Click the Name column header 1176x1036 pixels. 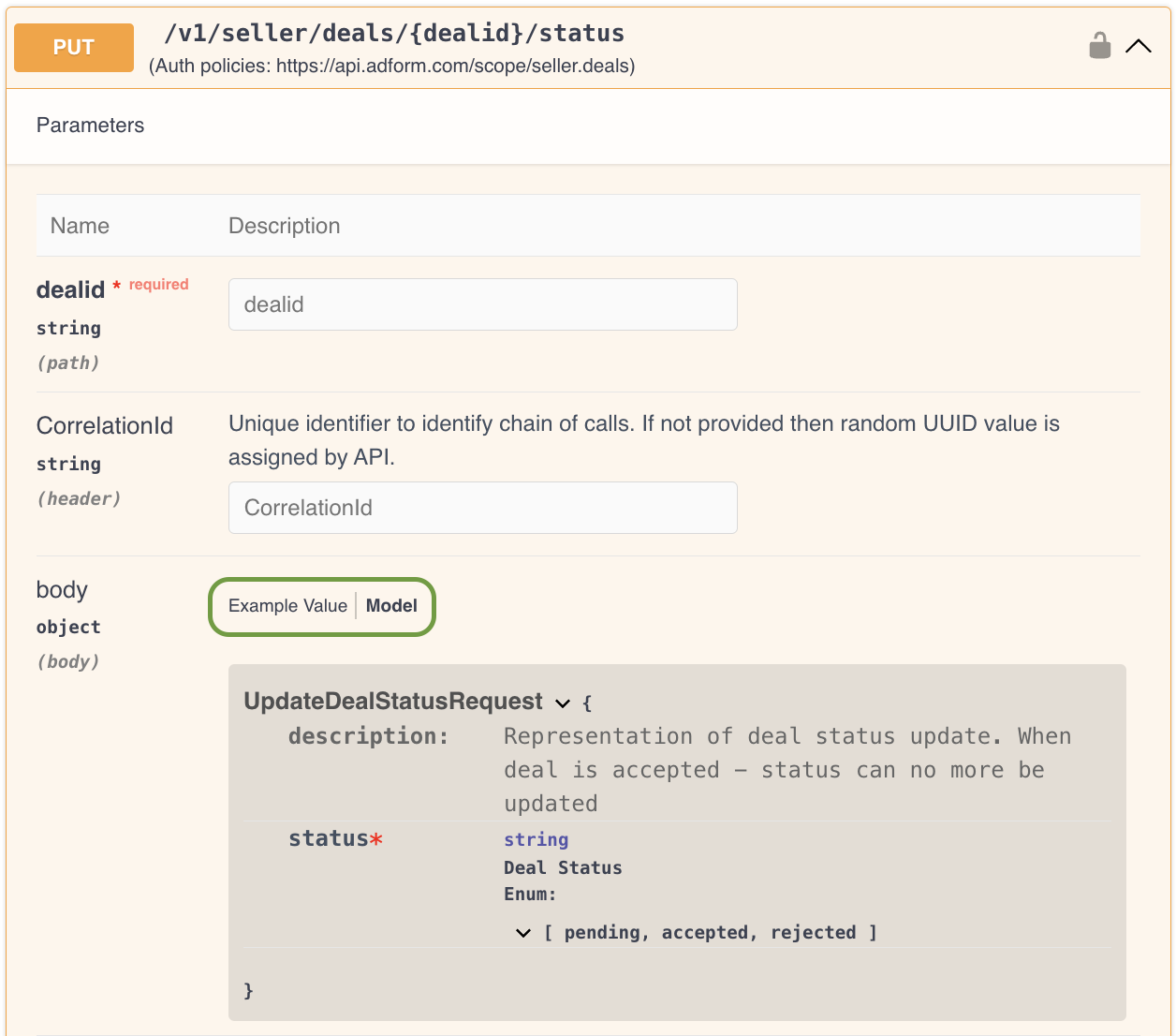(x=80, y=226)
